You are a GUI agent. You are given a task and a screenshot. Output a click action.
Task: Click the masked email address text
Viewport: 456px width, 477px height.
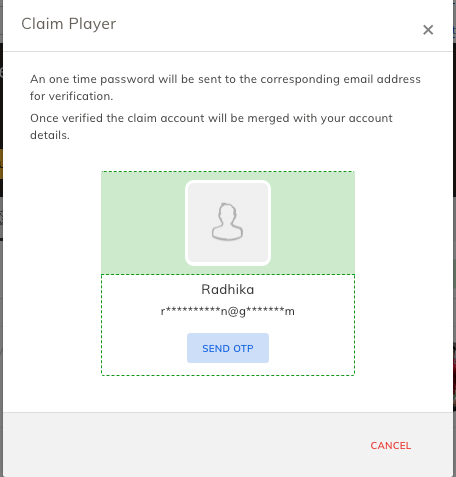click(228, 311)
